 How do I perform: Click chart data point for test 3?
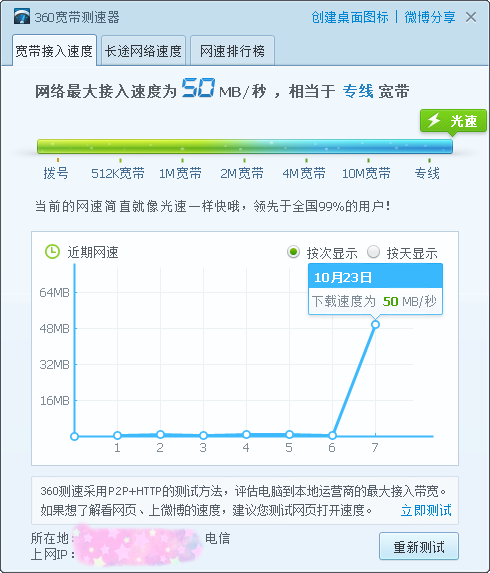204,435
